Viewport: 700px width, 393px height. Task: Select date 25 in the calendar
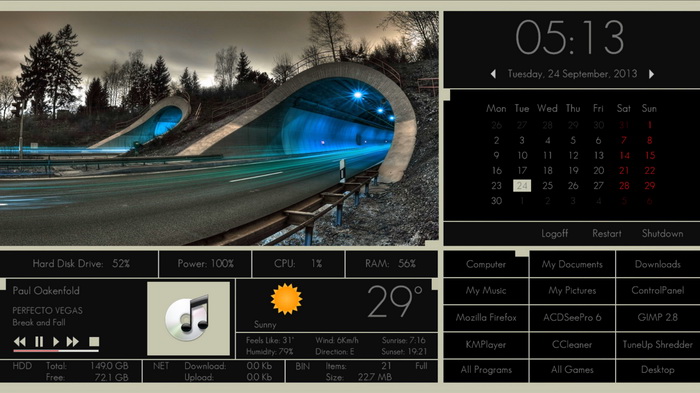pos(547,186)
